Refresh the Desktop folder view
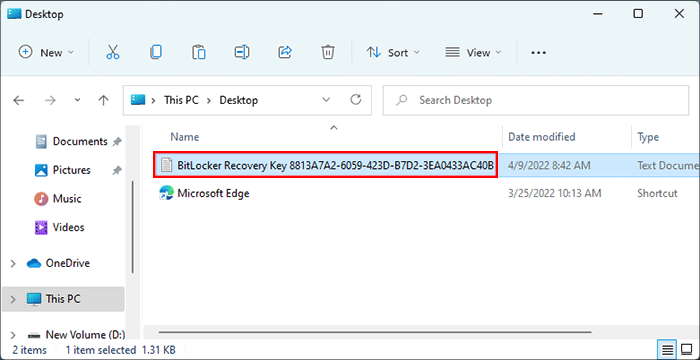 click(x=356, y=100)
